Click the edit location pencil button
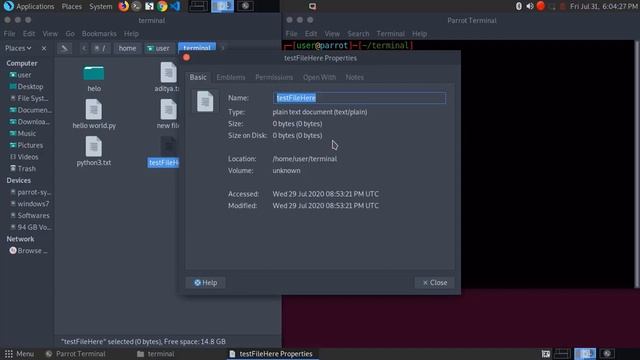This screenshot has width=640, height=360. [x=64, y=48]
